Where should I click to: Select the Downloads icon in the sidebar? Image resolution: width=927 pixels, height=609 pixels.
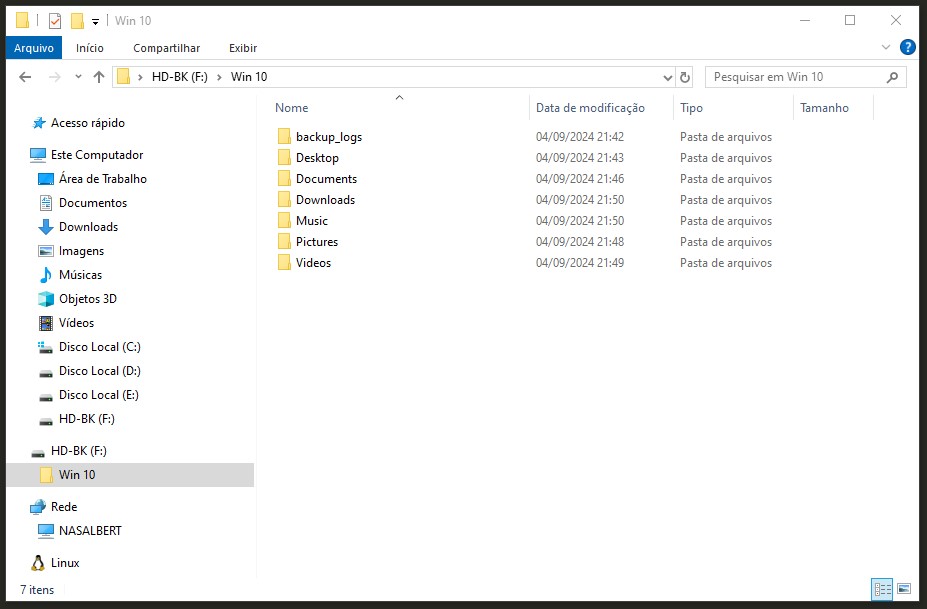tap(45, 227)
